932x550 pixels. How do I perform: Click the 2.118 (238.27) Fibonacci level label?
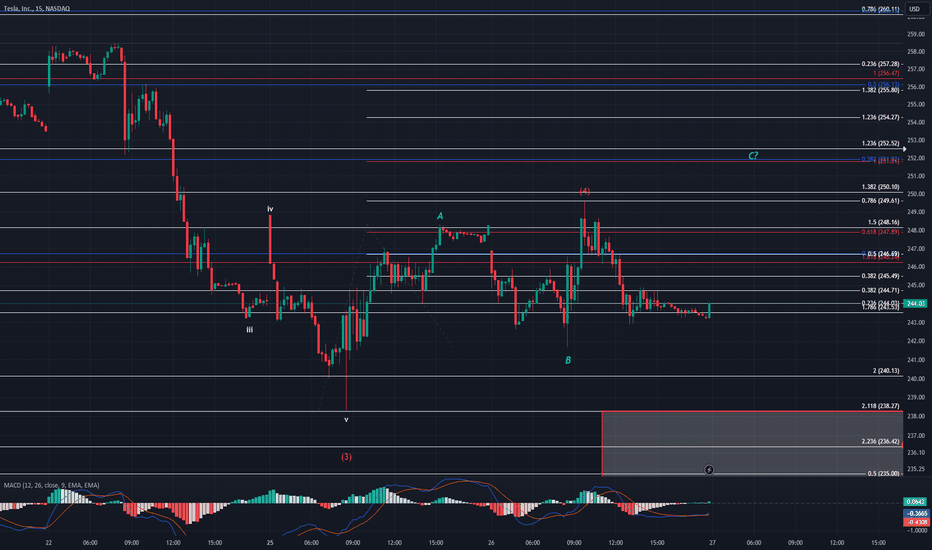[x=880, y=406]
